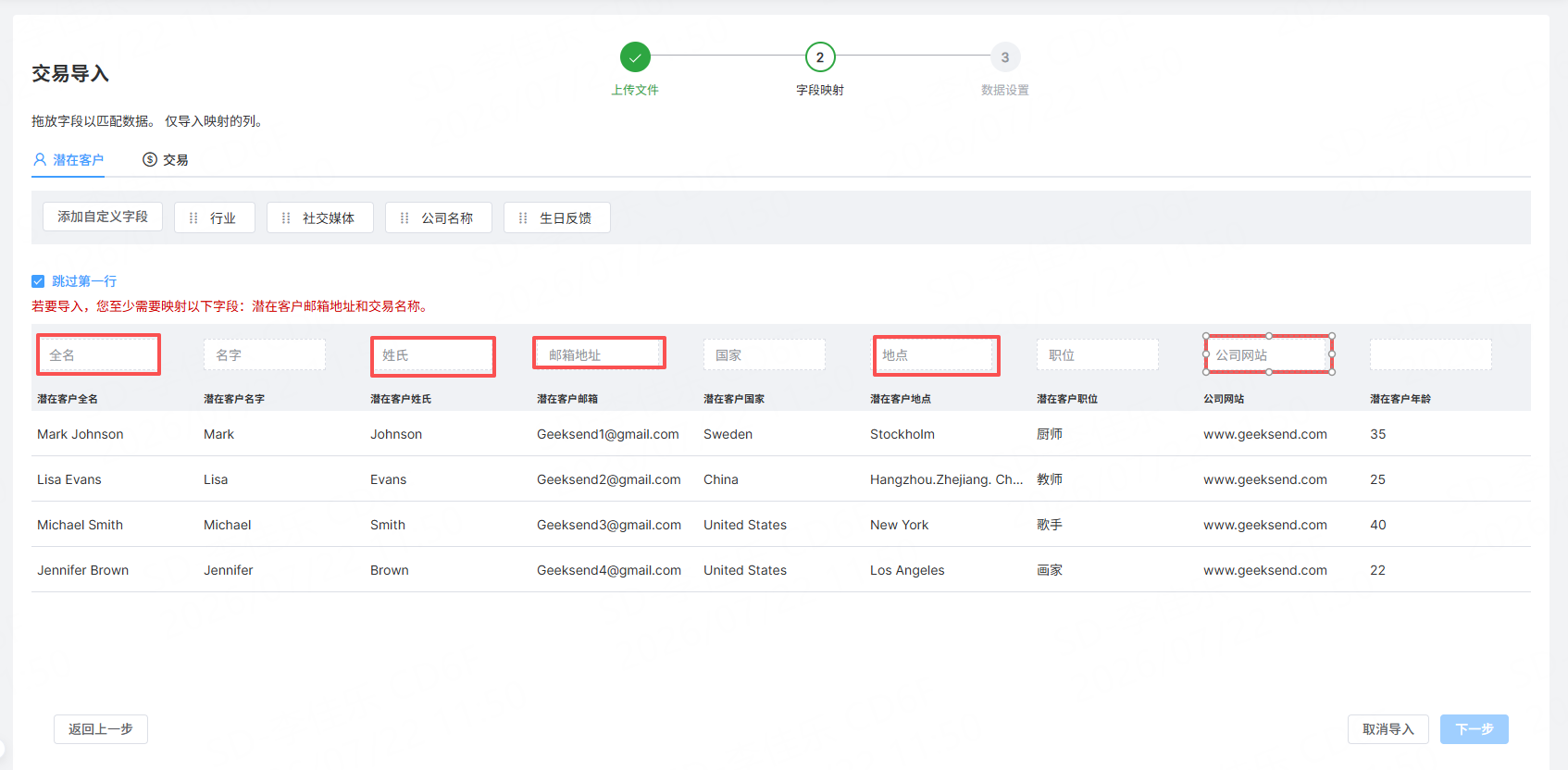This screenshot has height=770, width=1568.
Task: Select the 社交媒体 field chip
Action: (x=320, y=217)
